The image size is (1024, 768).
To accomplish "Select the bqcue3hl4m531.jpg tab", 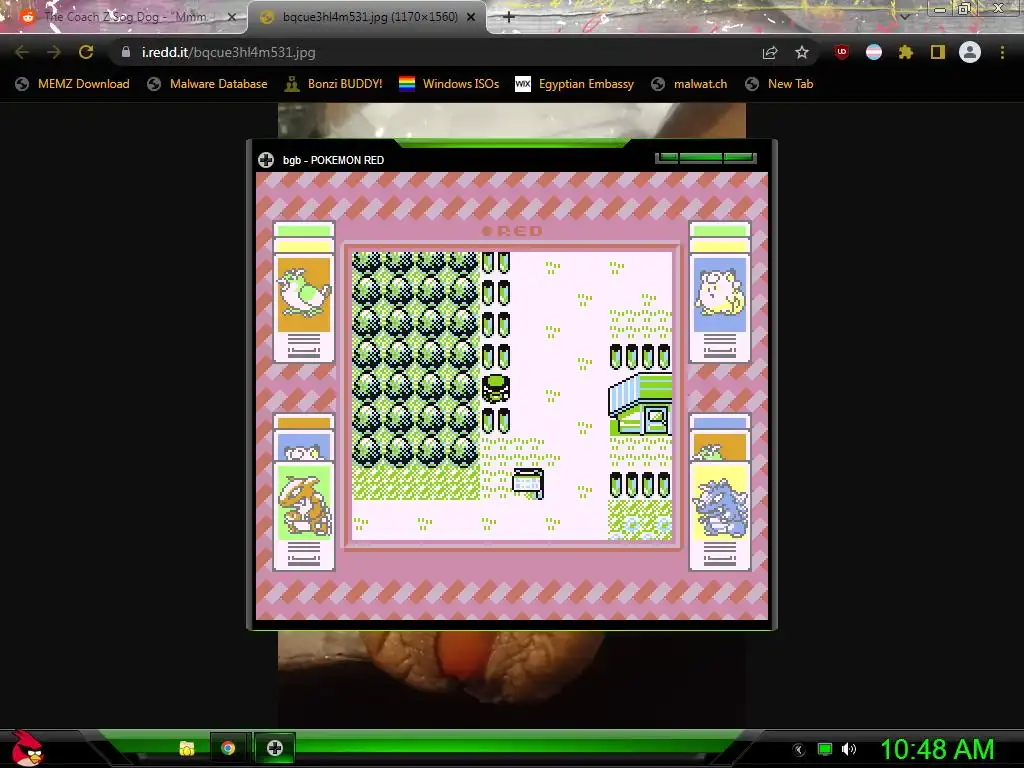I will pos(368,17).
